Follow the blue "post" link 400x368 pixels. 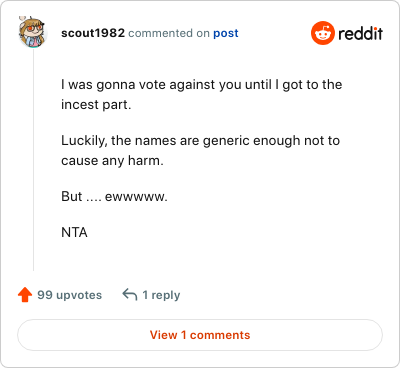[226, 33]
